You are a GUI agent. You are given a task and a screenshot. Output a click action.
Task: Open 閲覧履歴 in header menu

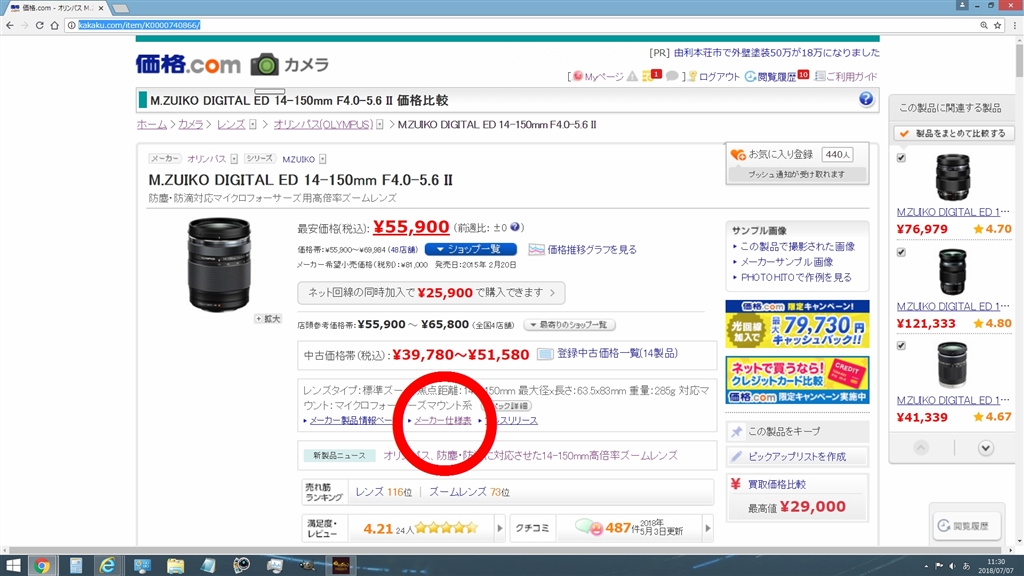776,76
